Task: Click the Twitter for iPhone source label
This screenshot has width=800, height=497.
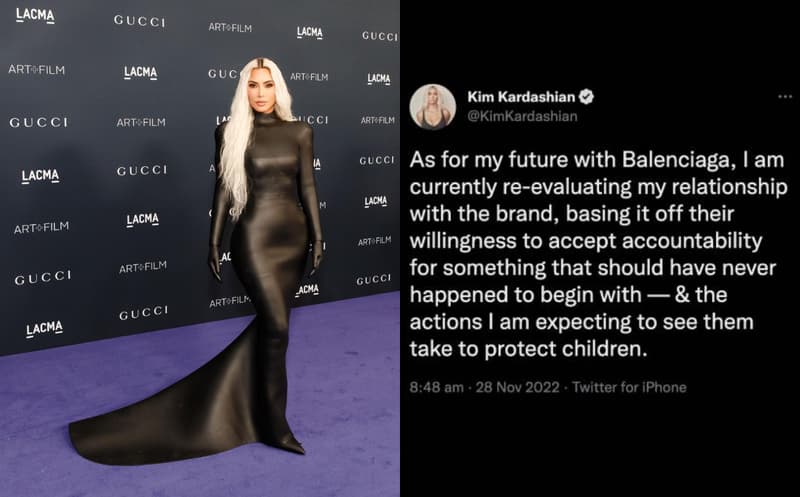Action: point(629,387)
